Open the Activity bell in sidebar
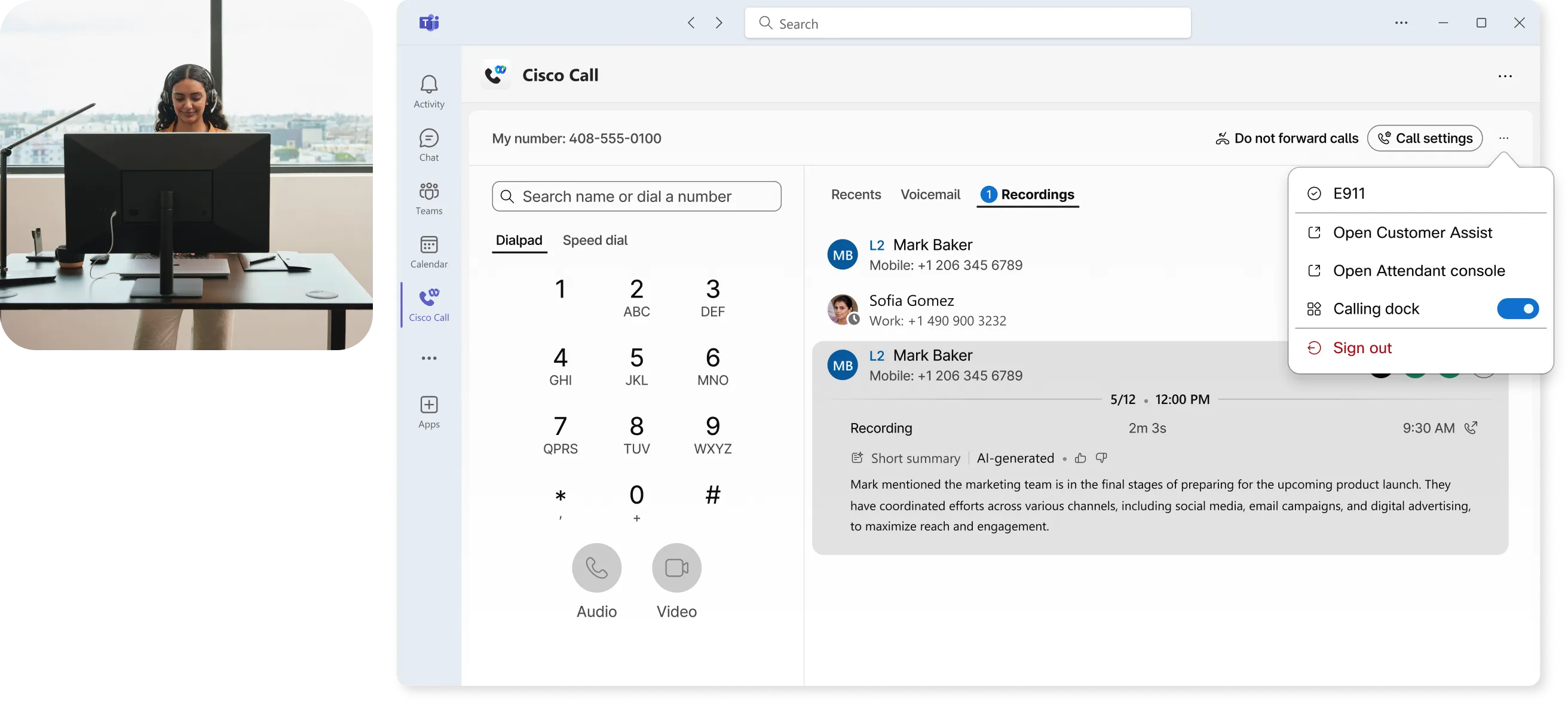1568x717 pixels. pos(428,91)
